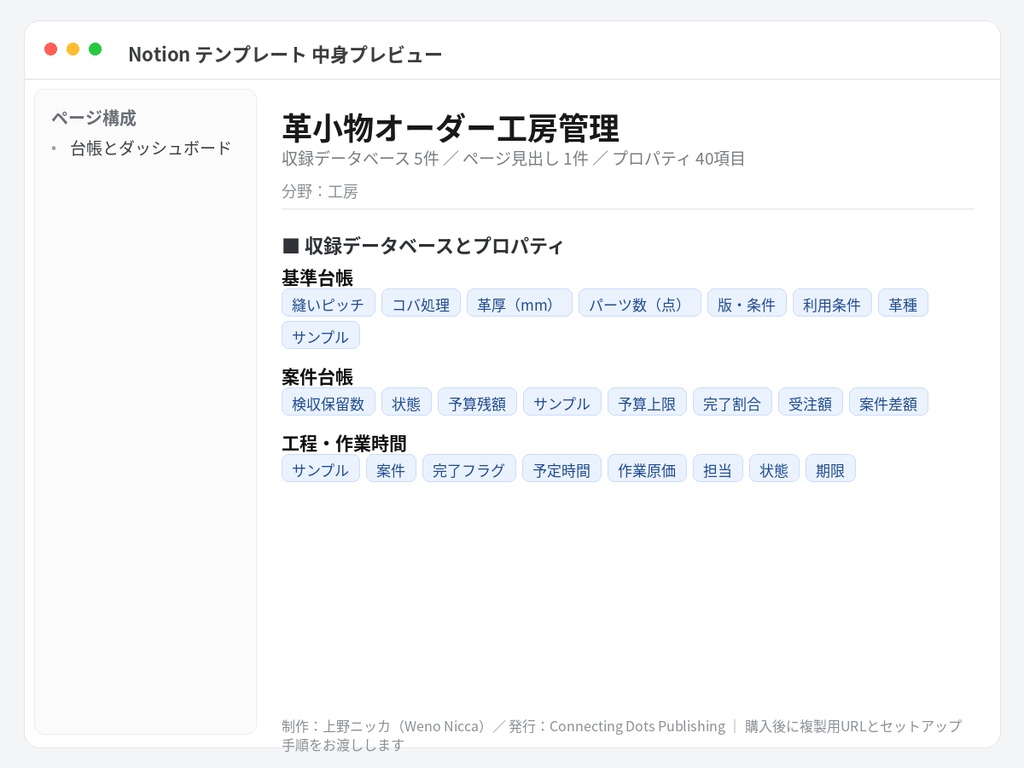Click the 基準台帳 database heading
The image size is (1024, 768).
coord(317,278)
